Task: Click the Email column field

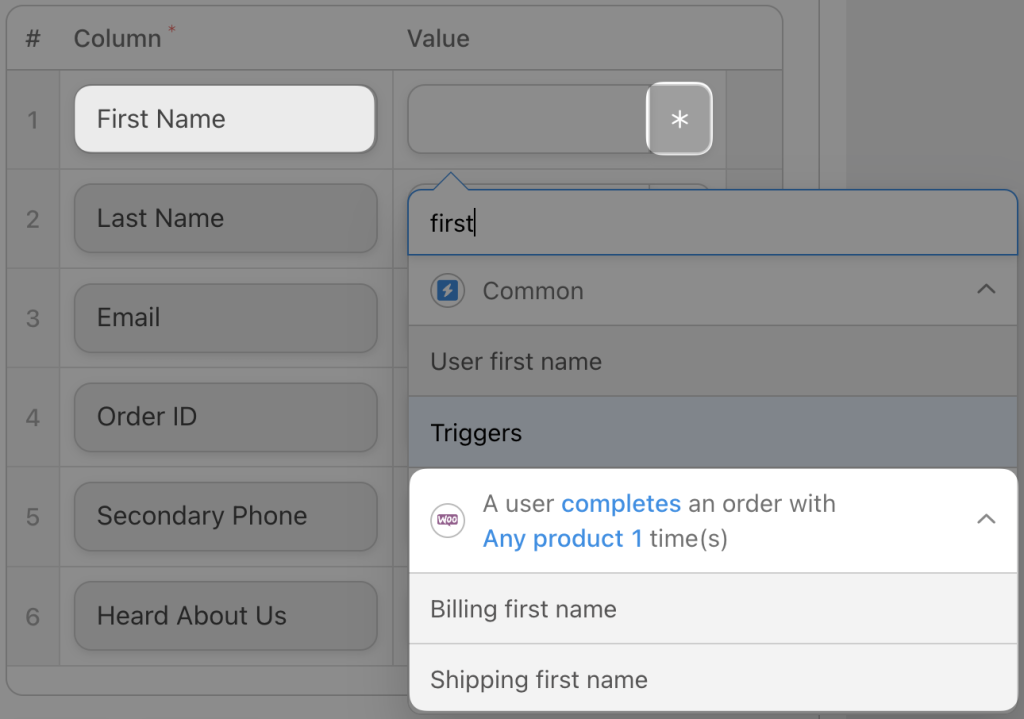Action: tap(224, 317)
